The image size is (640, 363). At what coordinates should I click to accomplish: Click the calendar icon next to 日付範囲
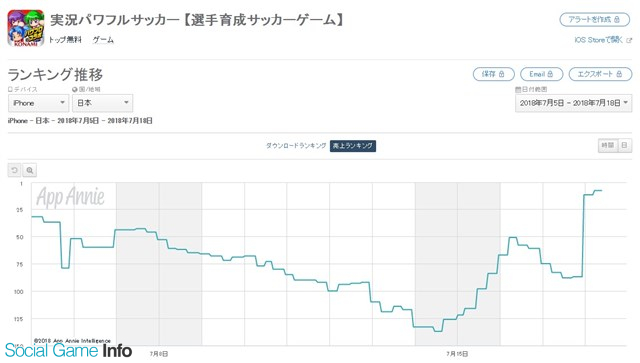(x=518, y=89)
